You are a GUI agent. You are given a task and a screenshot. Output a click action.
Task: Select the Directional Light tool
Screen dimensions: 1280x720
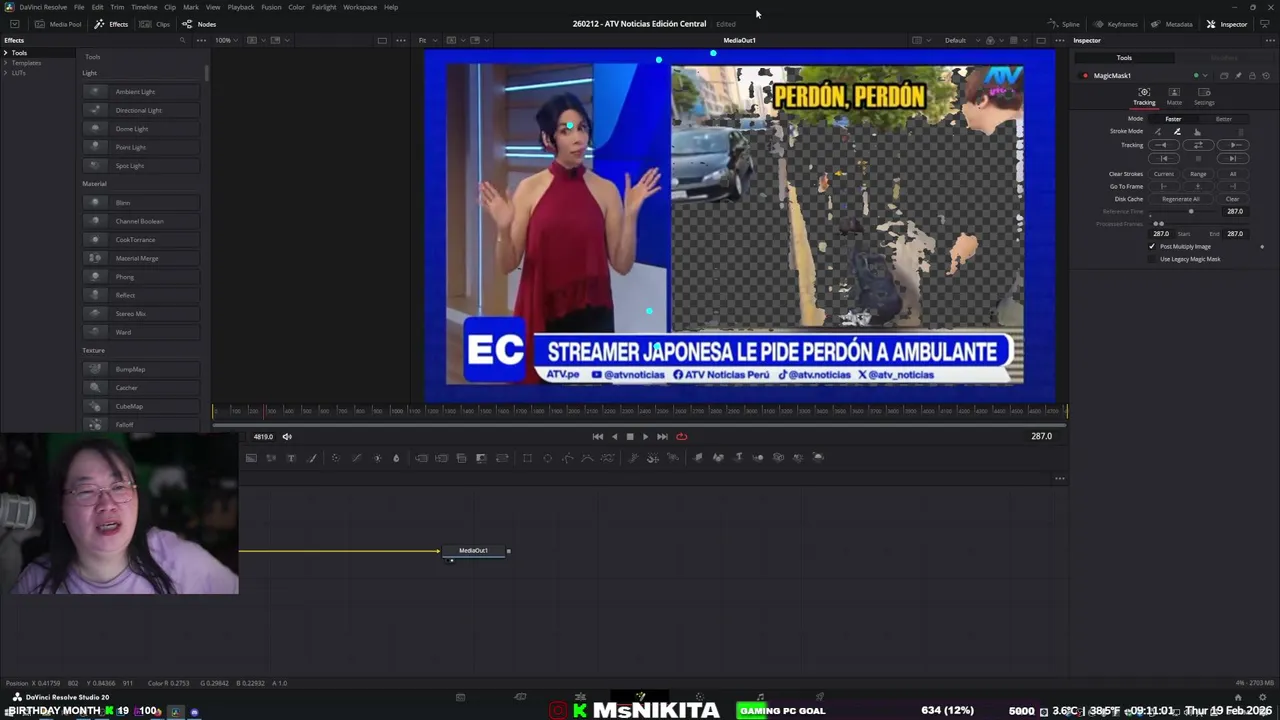pos(141,110)
